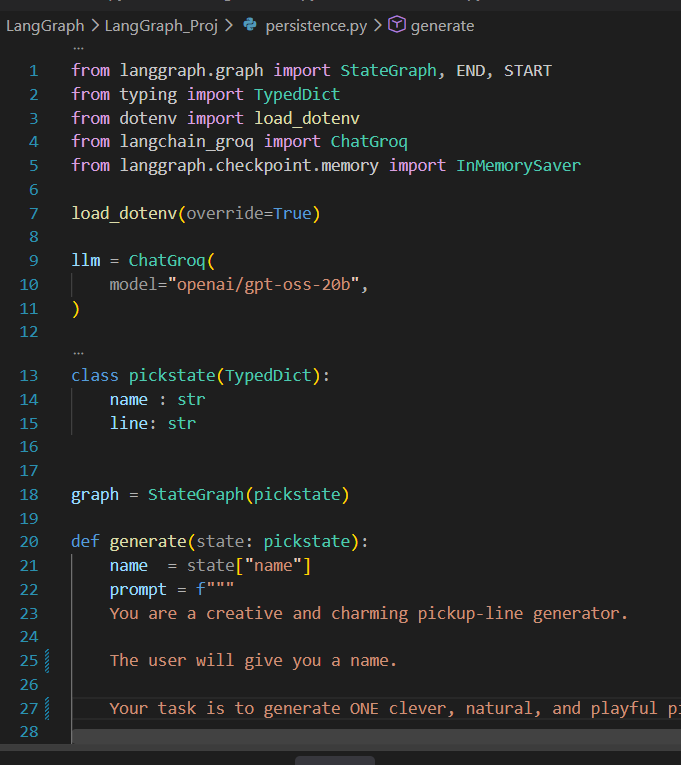Expand the chevron after persistence.py breadcrumb
The height and width of the screenshot is (765, 681).
[x=378, y=25]
